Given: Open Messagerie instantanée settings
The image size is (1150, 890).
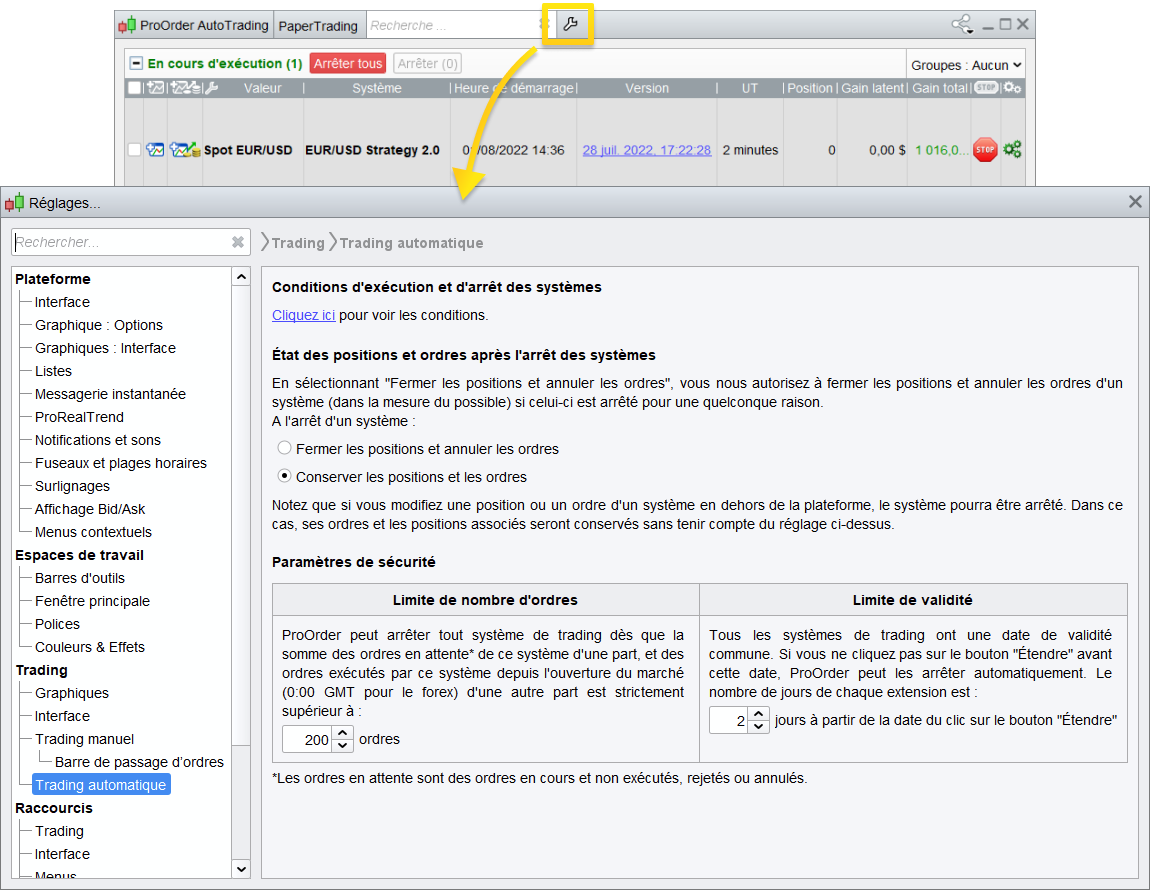Looking at the screenshot, I should click(110, 394).
